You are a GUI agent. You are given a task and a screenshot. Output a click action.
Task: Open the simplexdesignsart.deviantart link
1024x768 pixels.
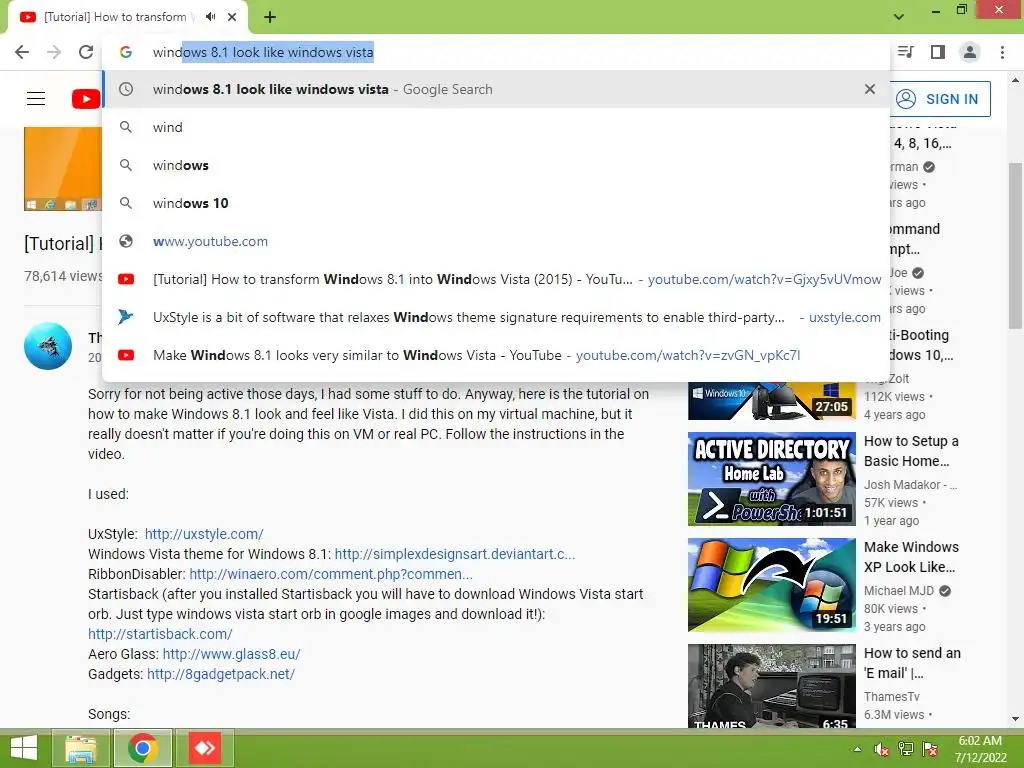point(455,554)
